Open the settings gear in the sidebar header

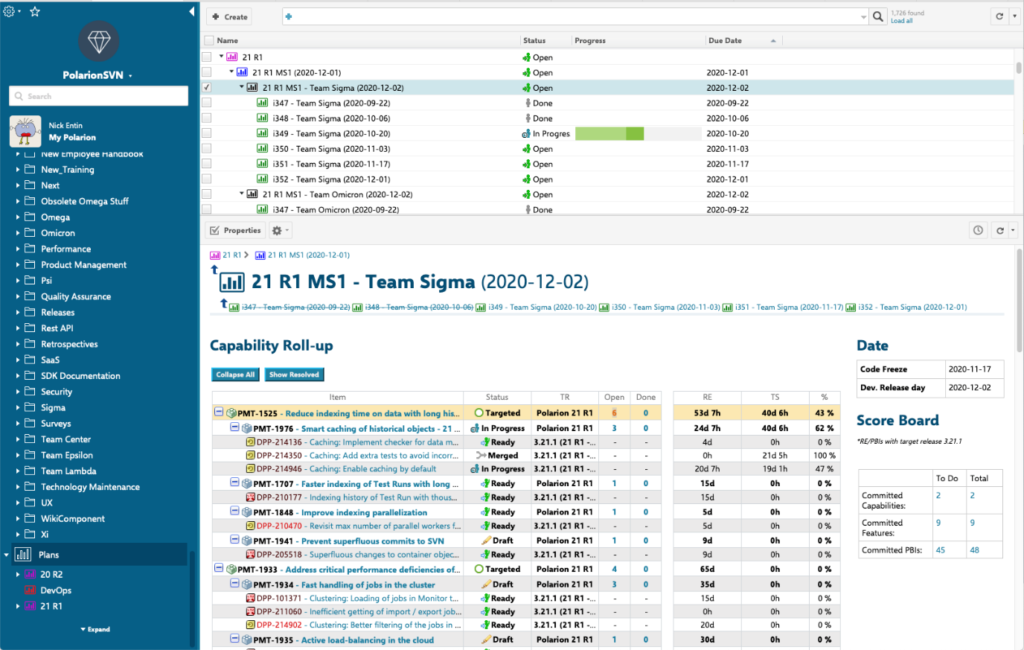pyautogui.click(x=9, y=11)
